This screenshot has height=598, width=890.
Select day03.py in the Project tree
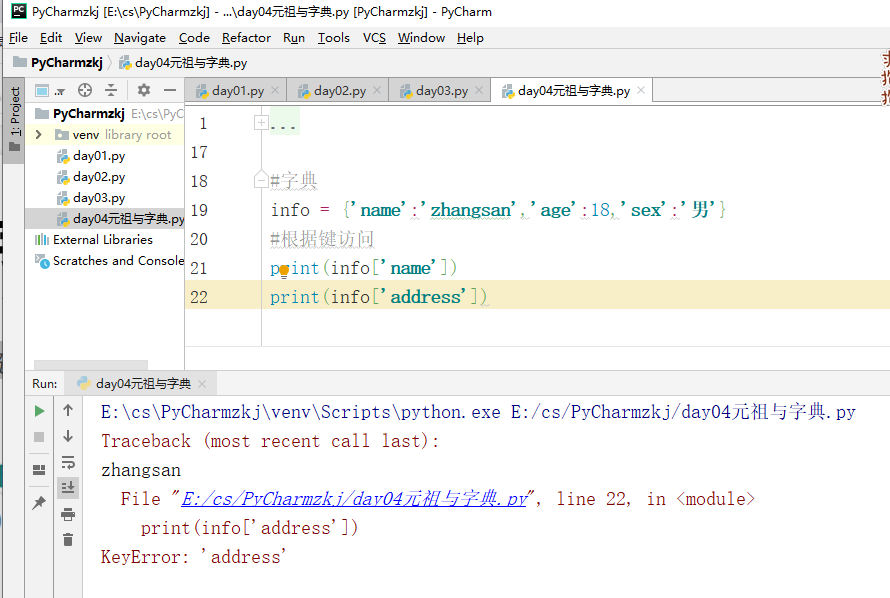(100, 197)
